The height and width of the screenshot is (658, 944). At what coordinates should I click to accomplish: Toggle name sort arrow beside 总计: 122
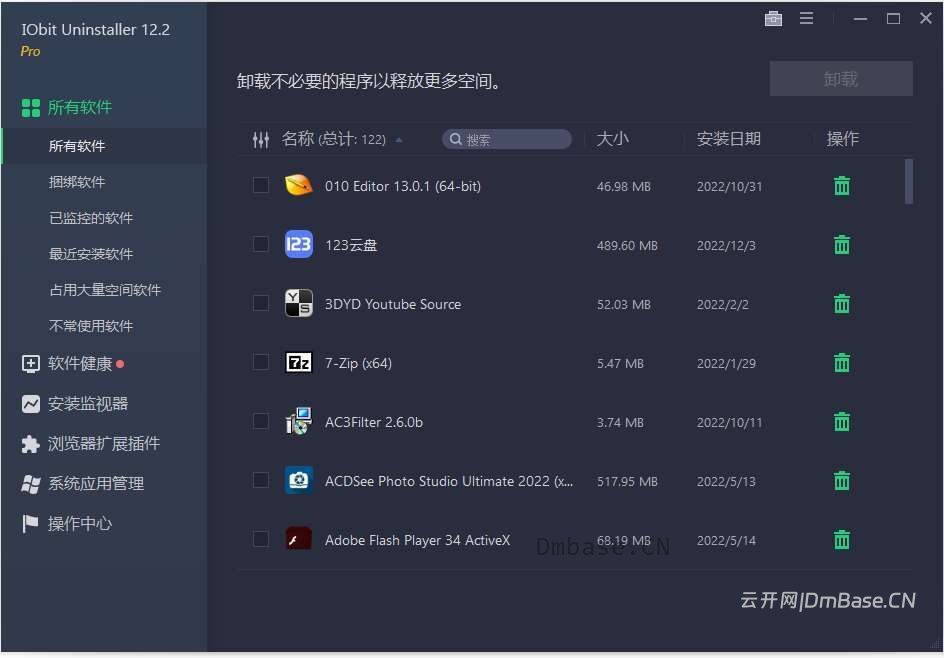point(399,140)
